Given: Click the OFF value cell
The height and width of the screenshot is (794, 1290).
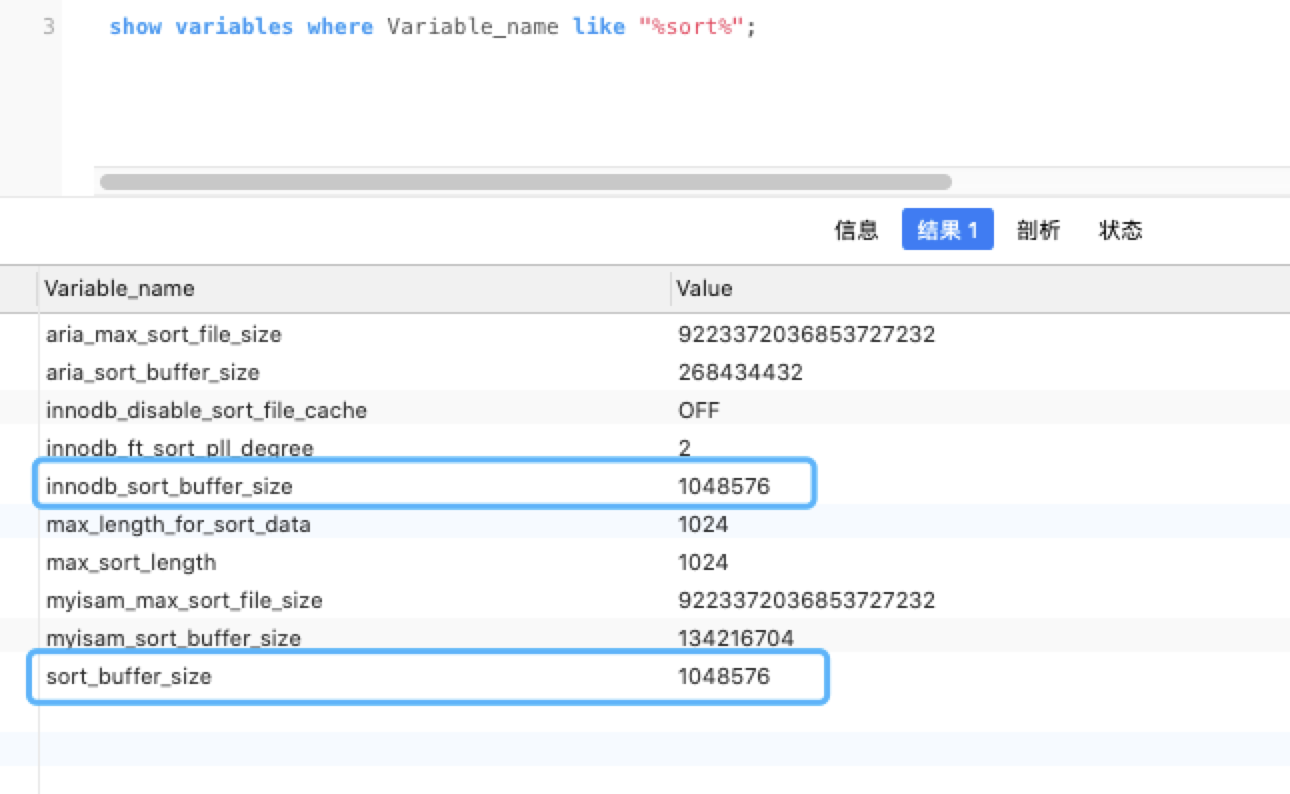Looking at the screenshot, I should (698, 410).
